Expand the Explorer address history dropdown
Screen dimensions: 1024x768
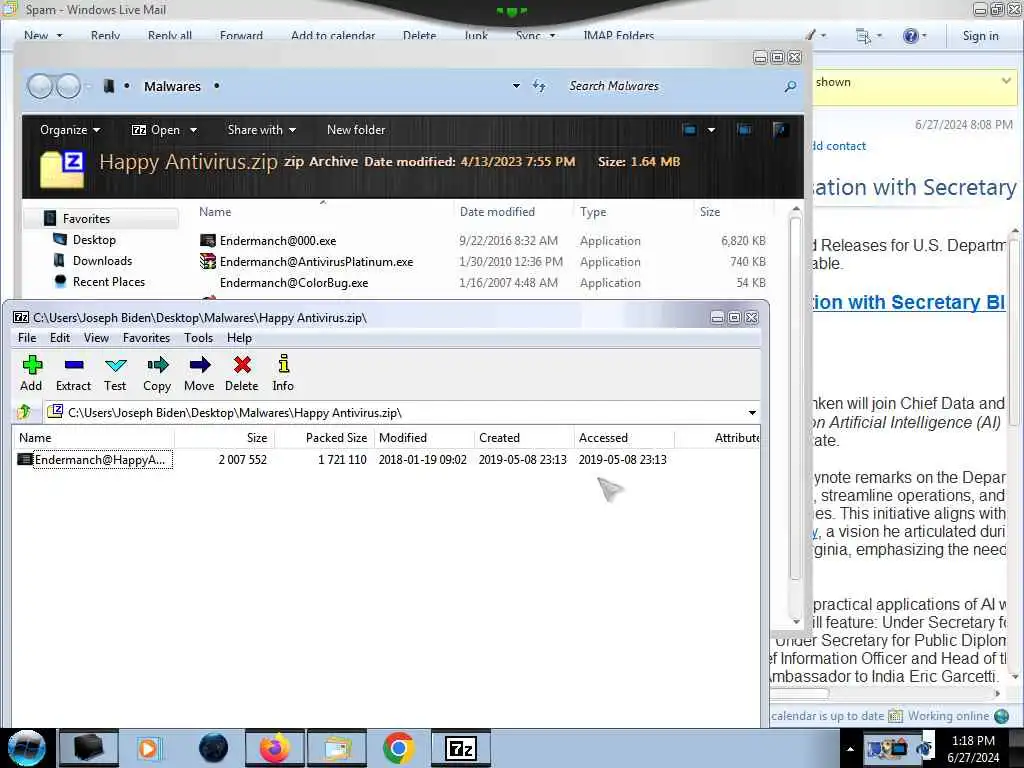coord(516,86)
